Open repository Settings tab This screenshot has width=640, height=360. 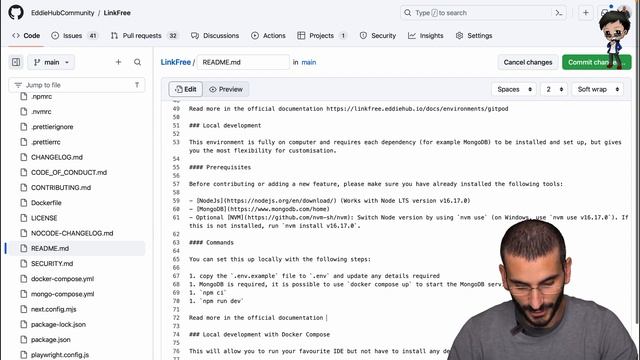[x=474, y=36]
